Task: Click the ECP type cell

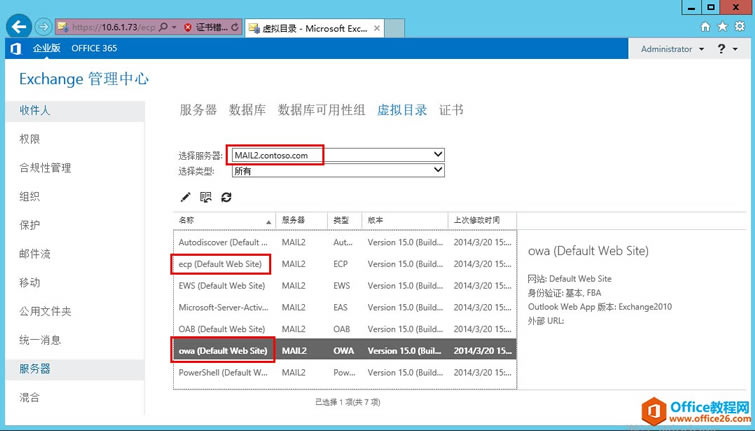Action: click(x=340, y=264)
